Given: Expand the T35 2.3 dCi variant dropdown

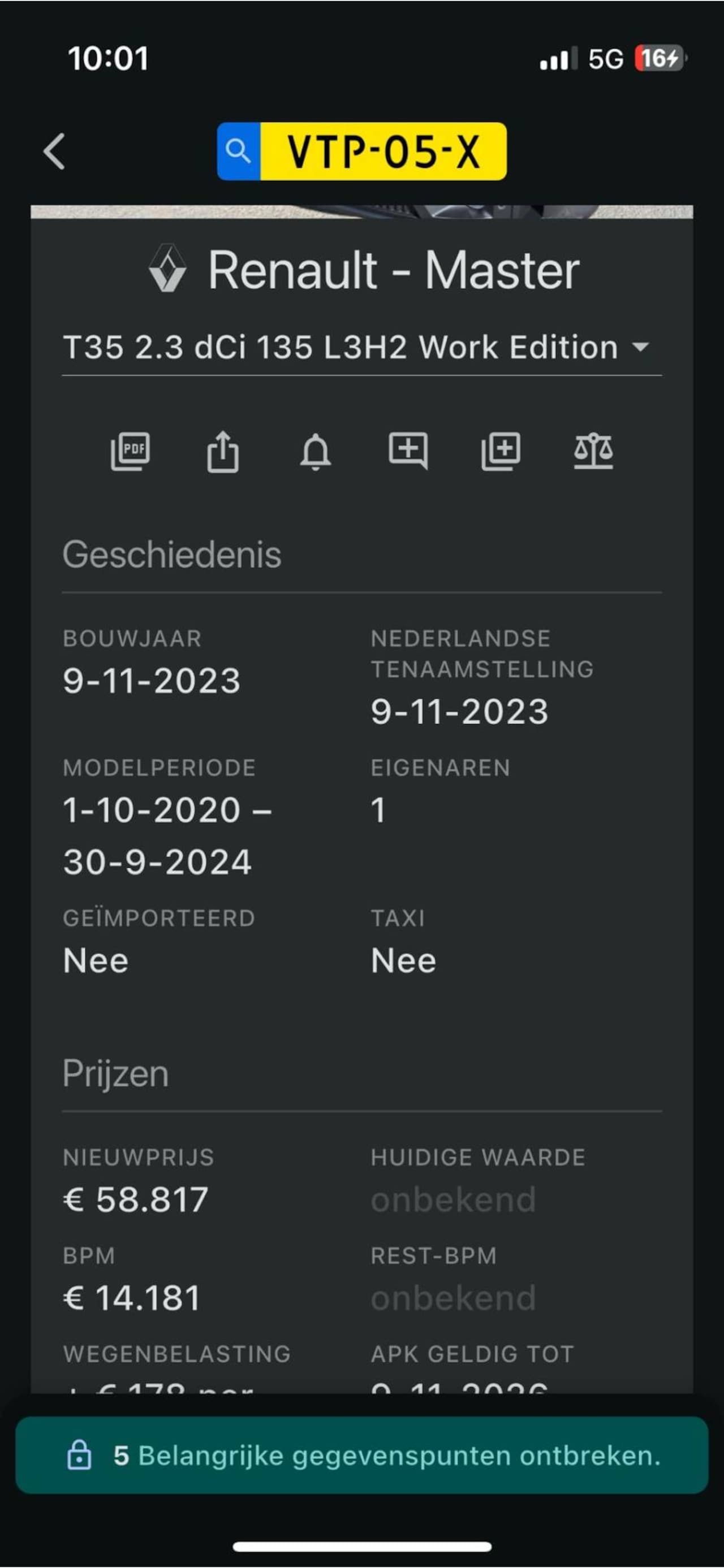Looking at the screenshot, I should coord(341,347).
